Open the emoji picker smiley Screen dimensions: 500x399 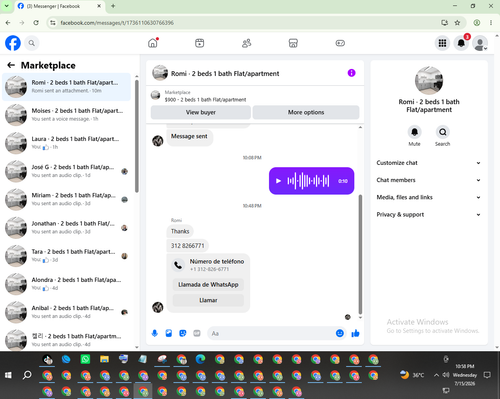[x=340, y=333]
